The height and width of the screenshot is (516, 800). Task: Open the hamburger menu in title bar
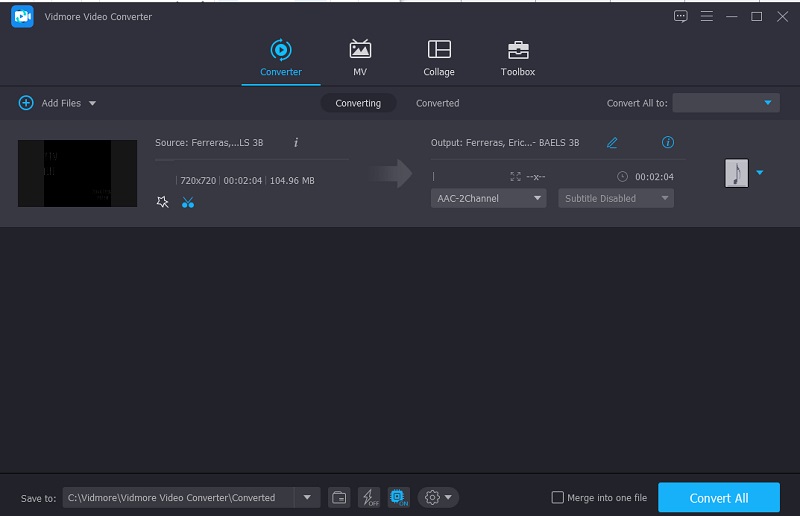point(707,16)
